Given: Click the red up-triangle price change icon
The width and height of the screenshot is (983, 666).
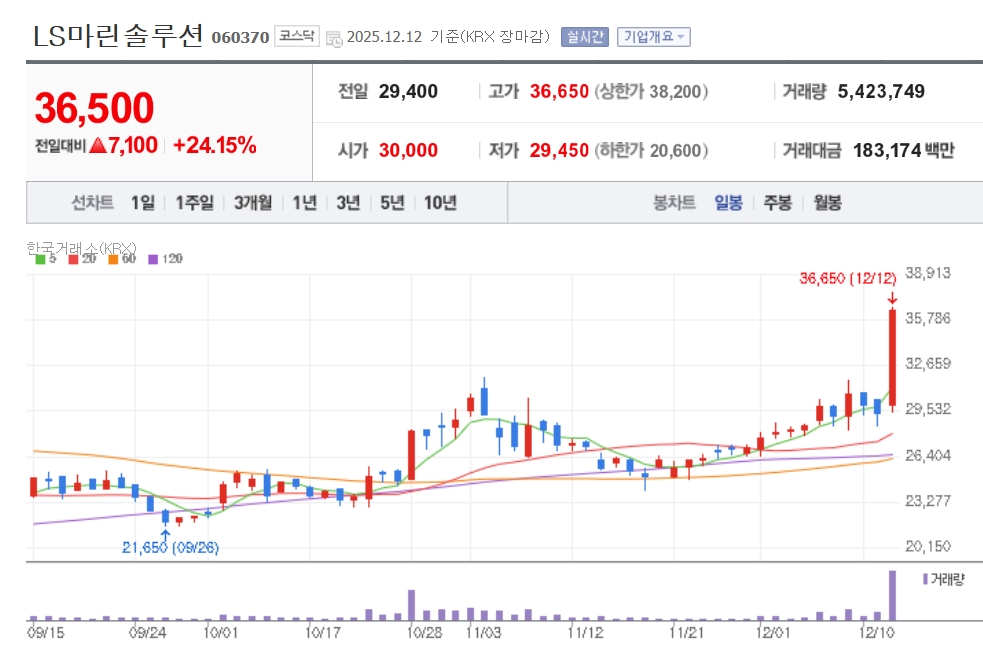Looking at the screenshot, I should tap(97, 146).
